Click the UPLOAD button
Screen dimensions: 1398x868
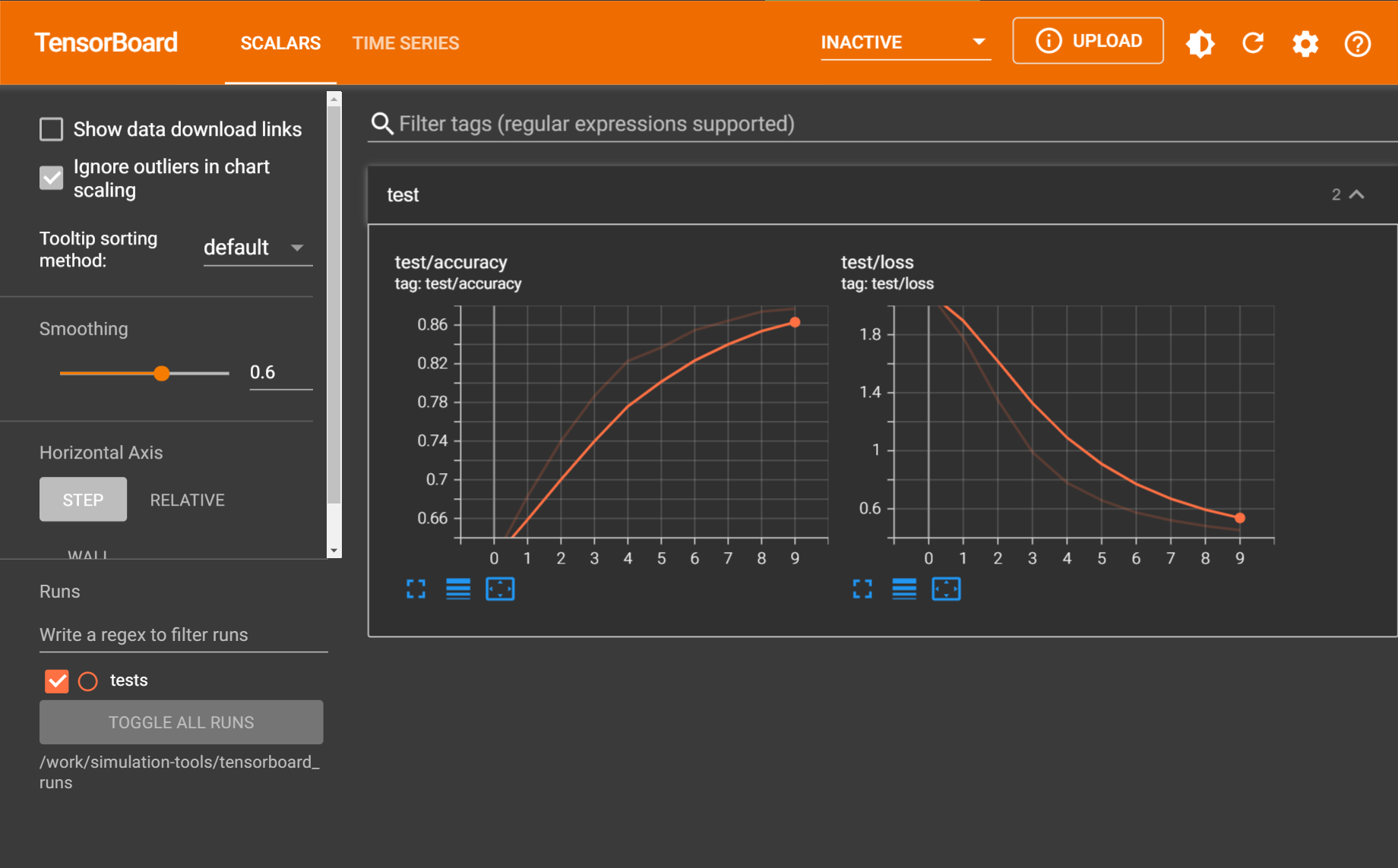(x=1087, y=41)
